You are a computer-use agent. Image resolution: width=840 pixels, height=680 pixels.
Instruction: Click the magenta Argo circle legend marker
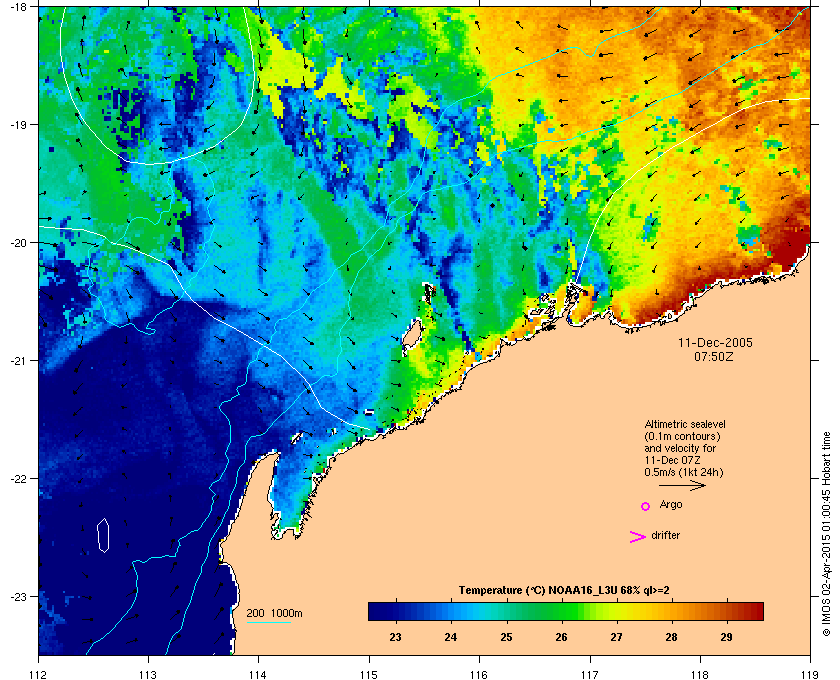pos(646,506)
